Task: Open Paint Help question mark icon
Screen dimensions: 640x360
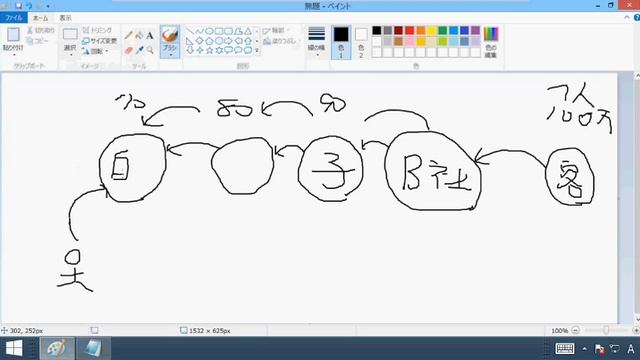Action: click(x=636, y=18)
